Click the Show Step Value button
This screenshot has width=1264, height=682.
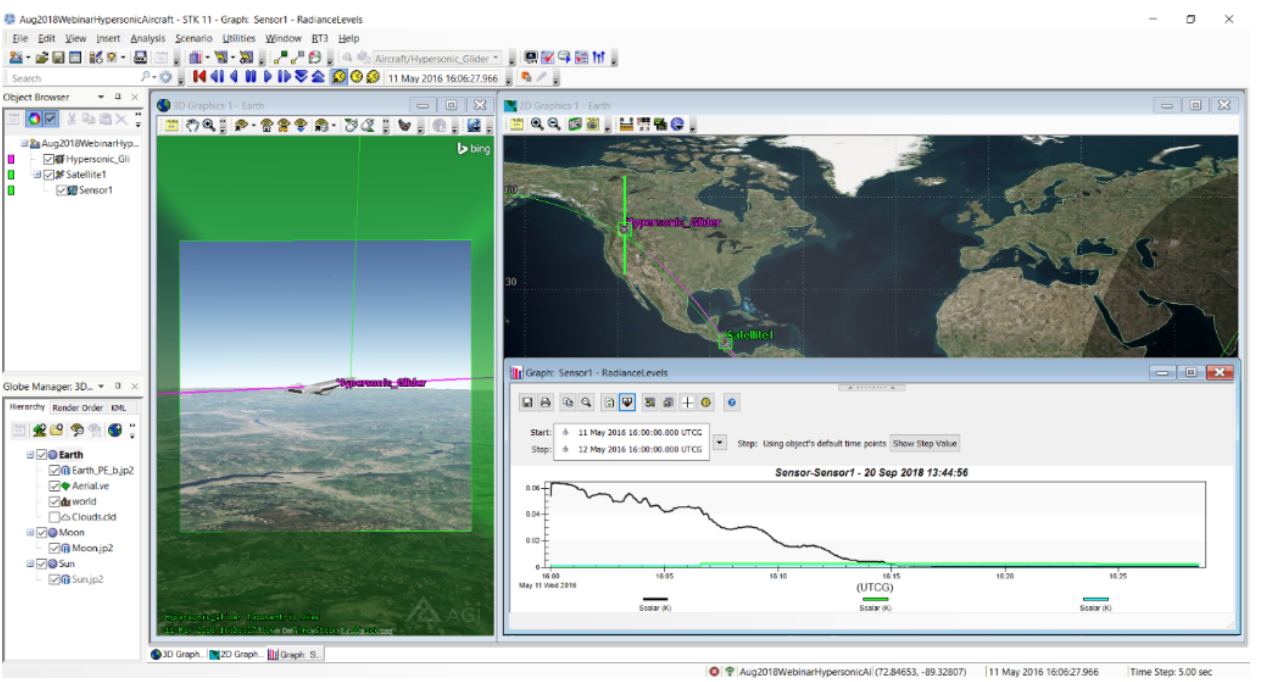pos(924,443)
